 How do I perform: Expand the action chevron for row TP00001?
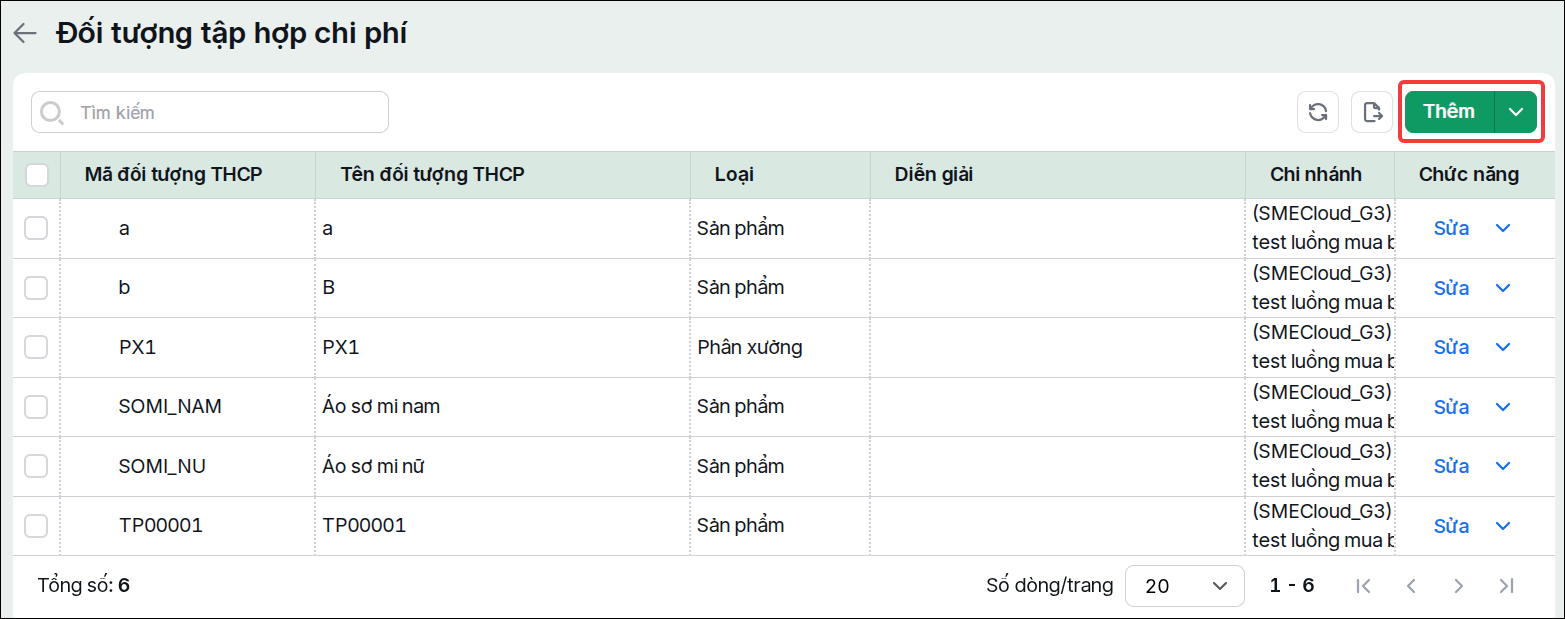(x=1502, y=526)
